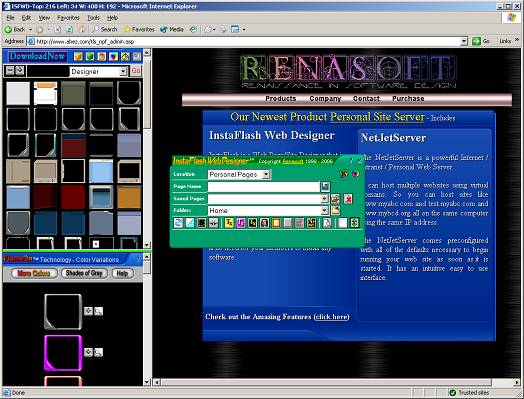Click the magenta text style icon
524x399 pixels.
tap(241, 223)
